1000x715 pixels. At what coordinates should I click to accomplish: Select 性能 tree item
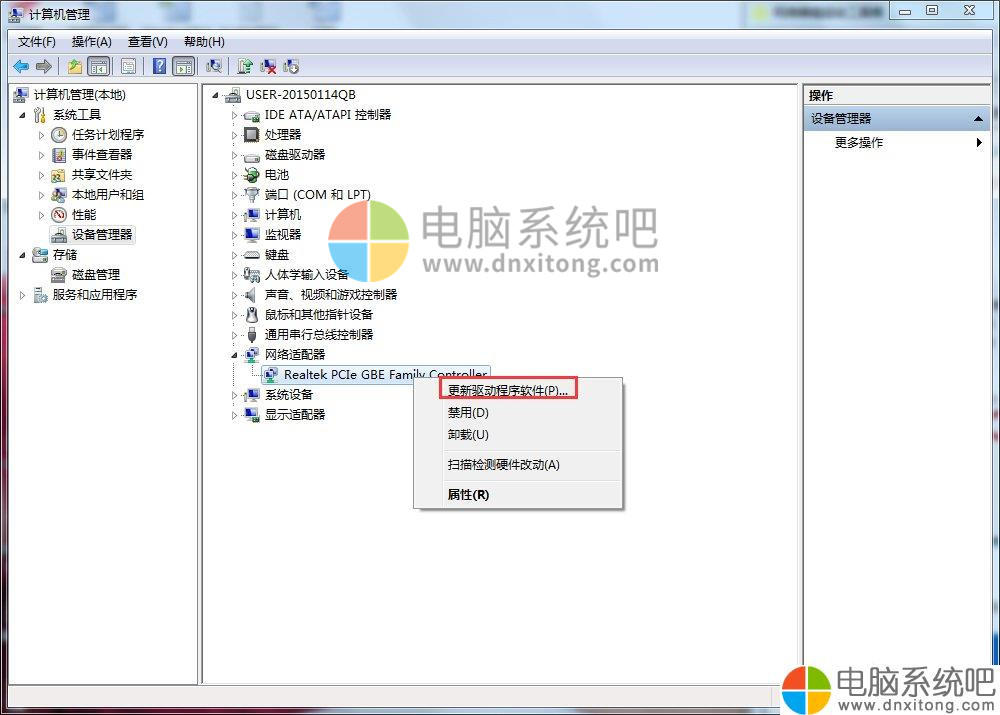[84, 215]
